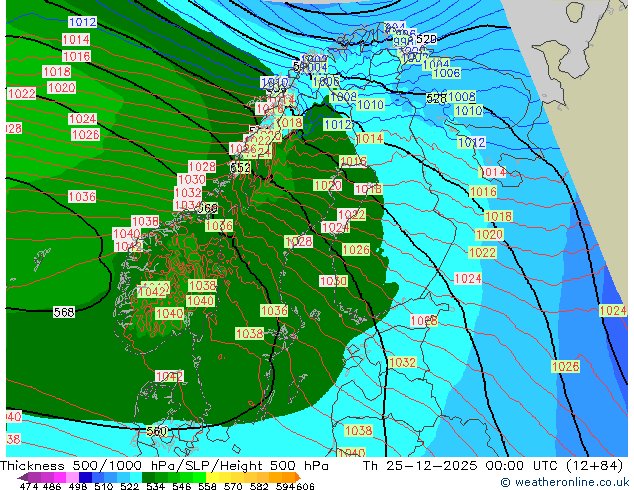Click the 1024 isobar label at the map's right edge
The height and width of the screenshot is (490, 634).
tap(613, 310)
